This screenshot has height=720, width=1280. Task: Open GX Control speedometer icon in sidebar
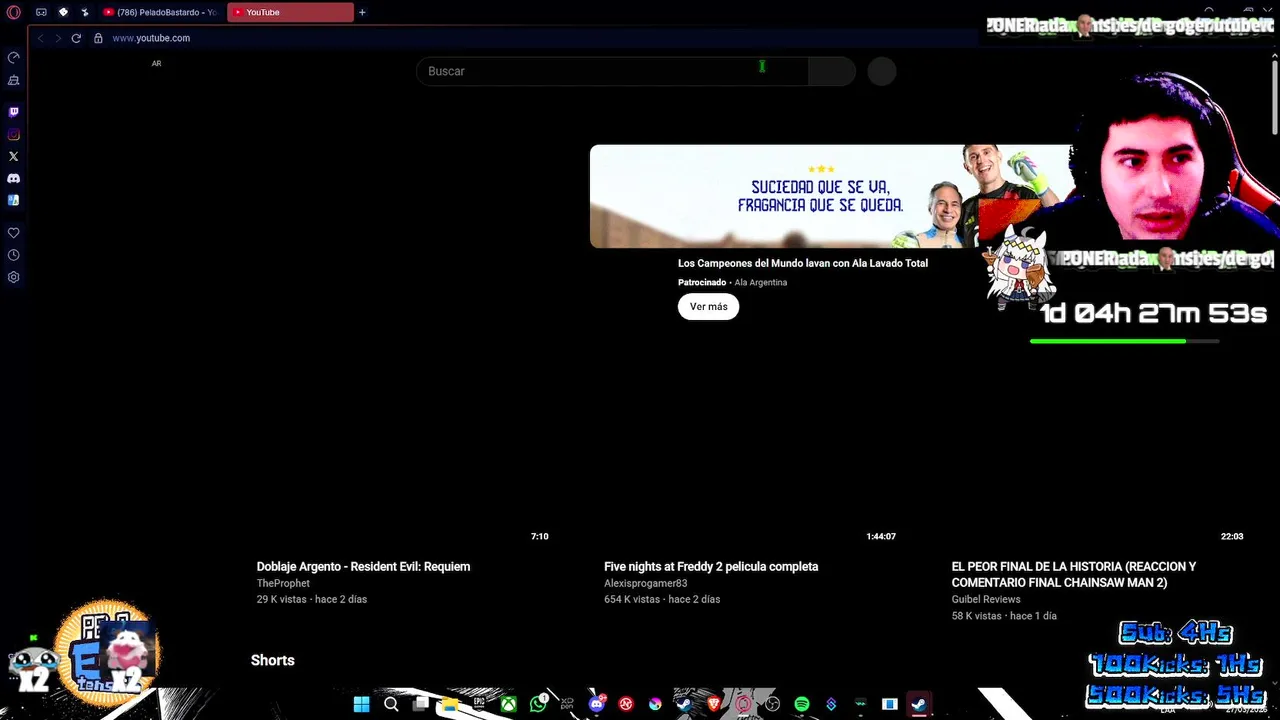coord(14,58)
